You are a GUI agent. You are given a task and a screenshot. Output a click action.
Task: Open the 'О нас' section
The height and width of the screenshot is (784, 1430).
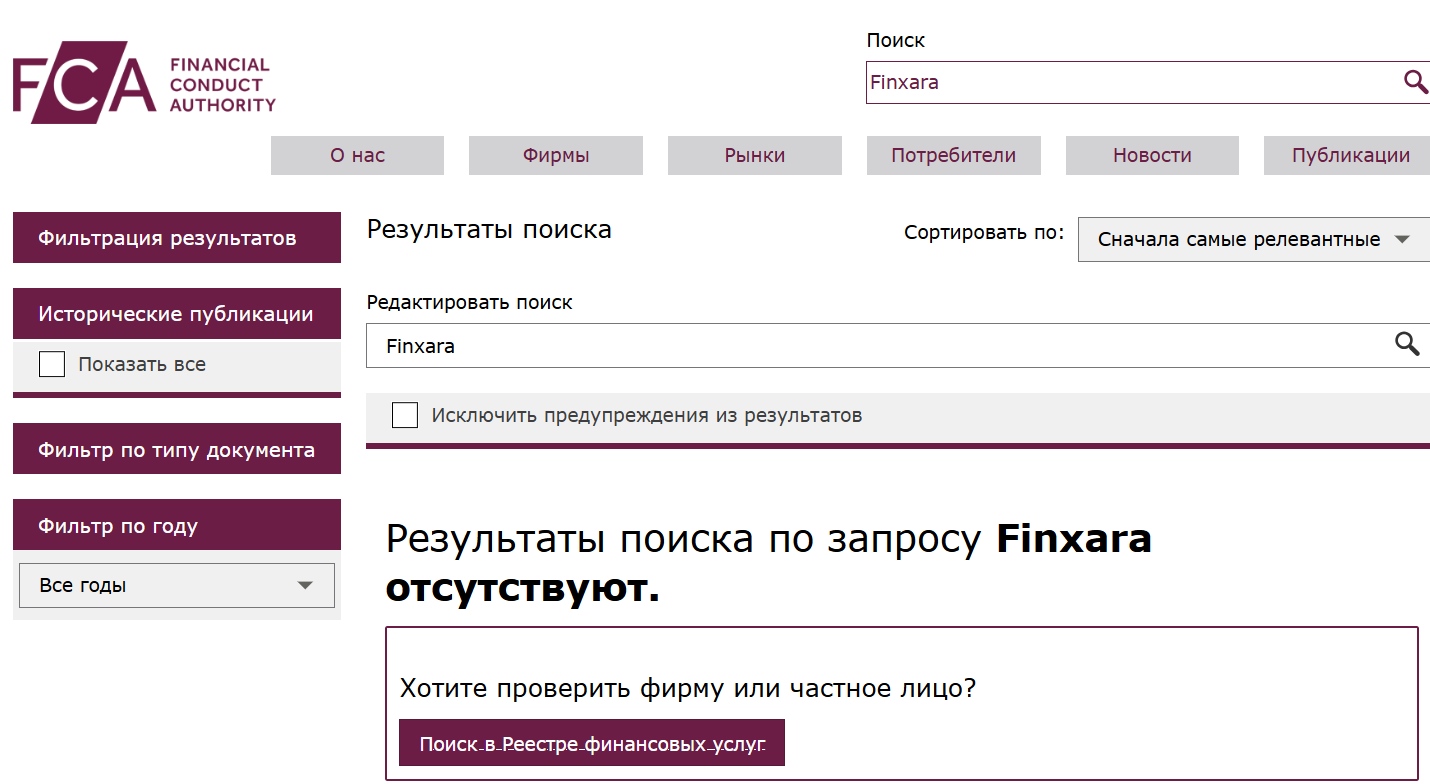click(357, 155)
